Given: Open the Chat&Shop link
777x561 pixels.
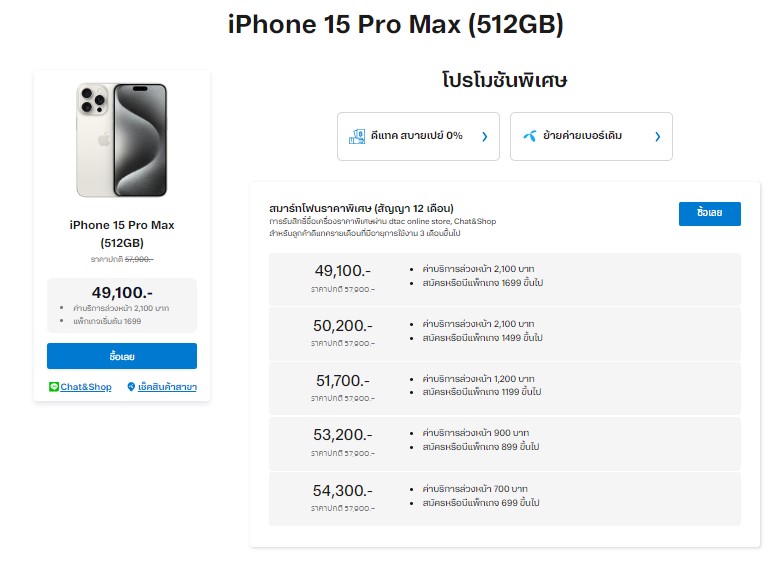Looking at the screenshot, I should pyautogui.click(x=85, y=387).
